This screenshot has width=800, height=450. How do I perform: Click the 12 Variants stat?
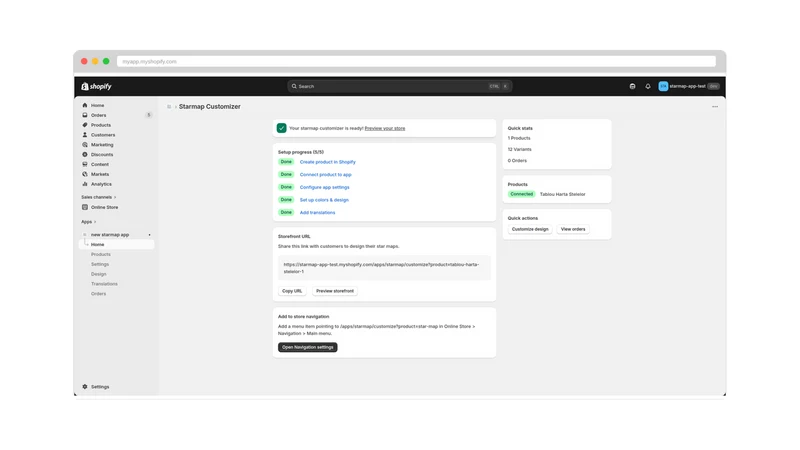pyautogui.click(x=519, y=149)
